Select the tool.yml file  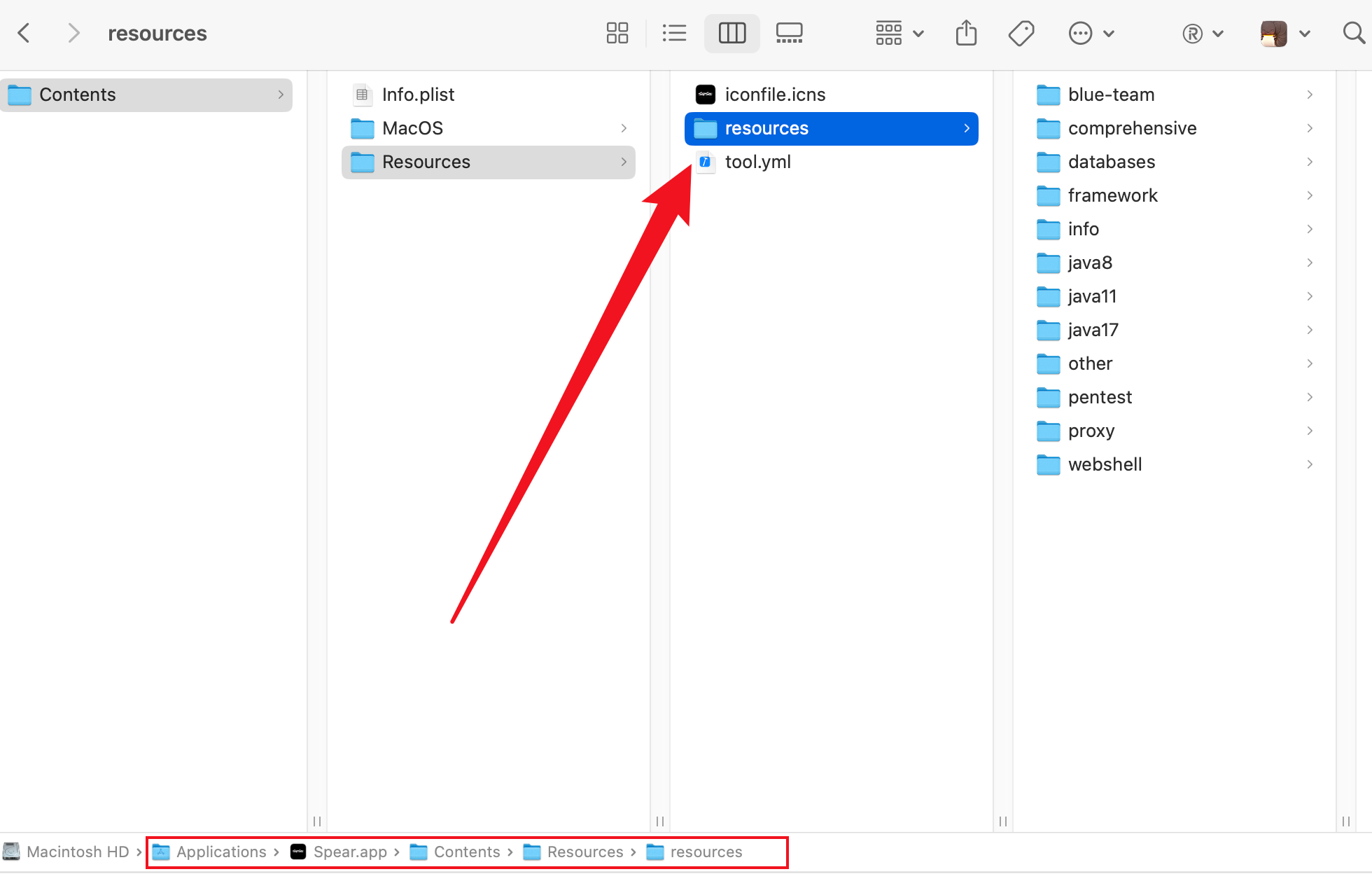[757, 162]
